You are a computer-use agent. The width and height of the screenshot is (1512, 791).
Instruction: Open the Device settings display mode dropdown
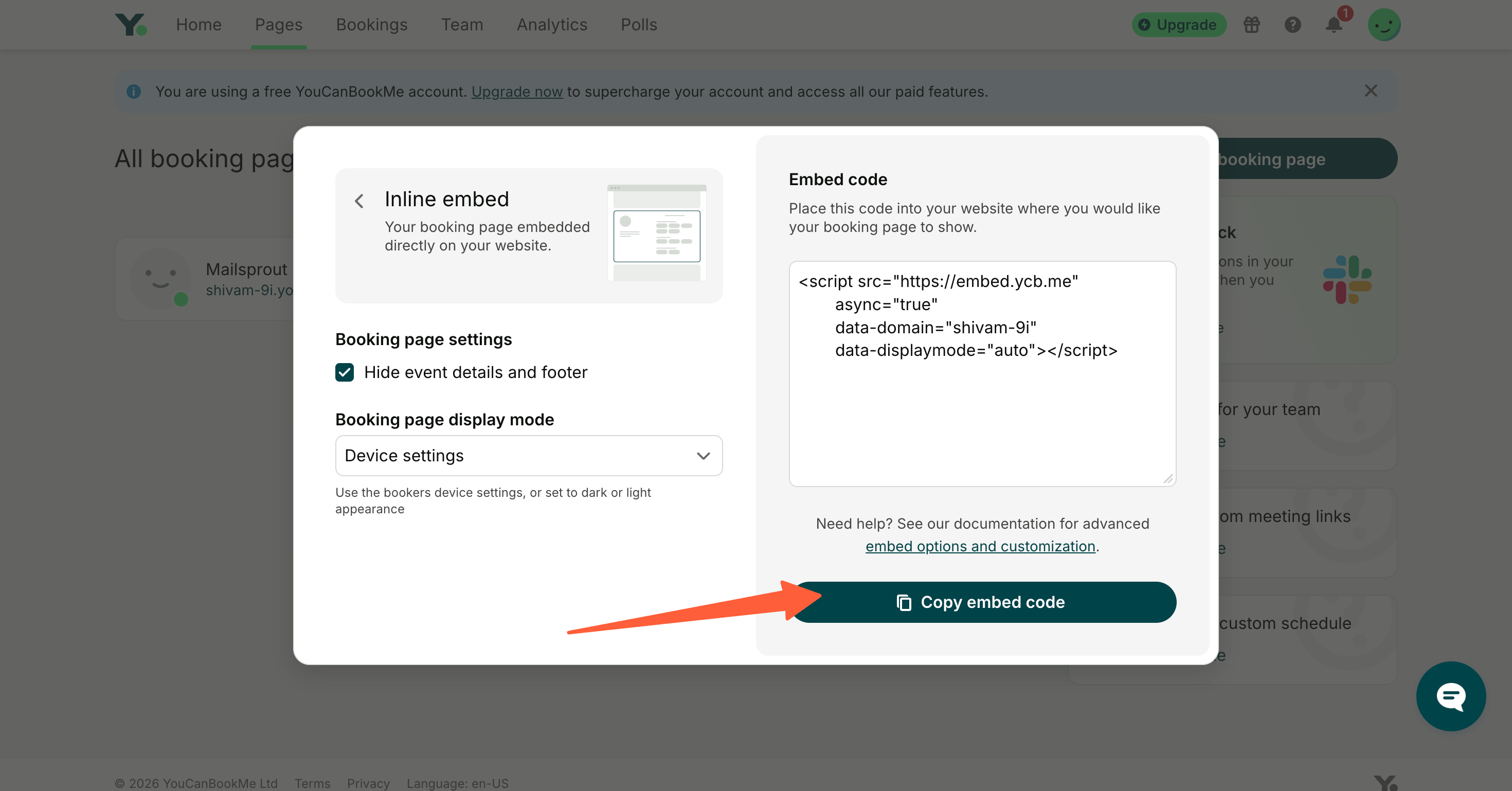pyautogui.click(x=528, y=455)
